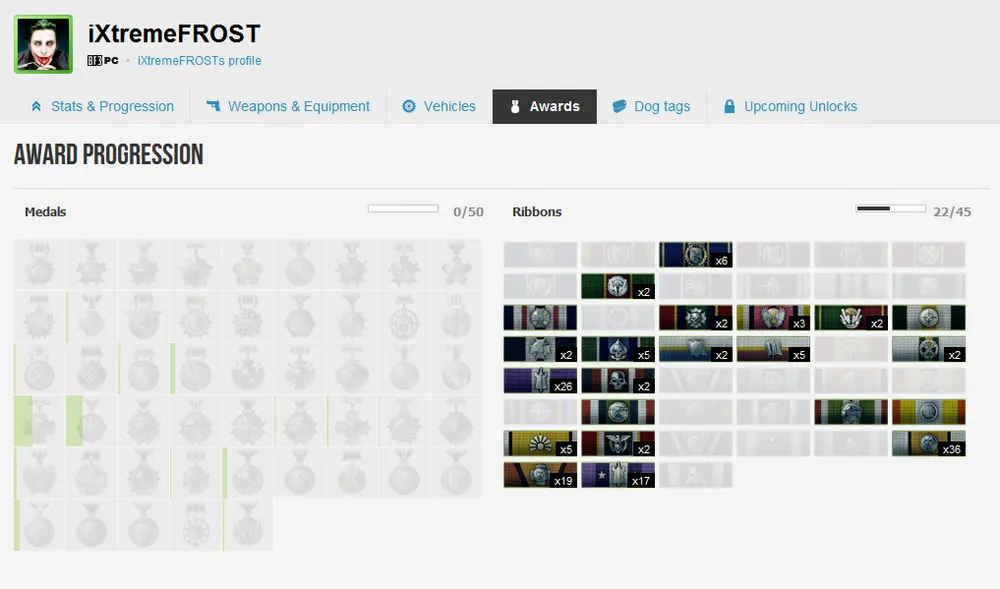Click the 22/45 ribbons count

(x=952, y=212)
